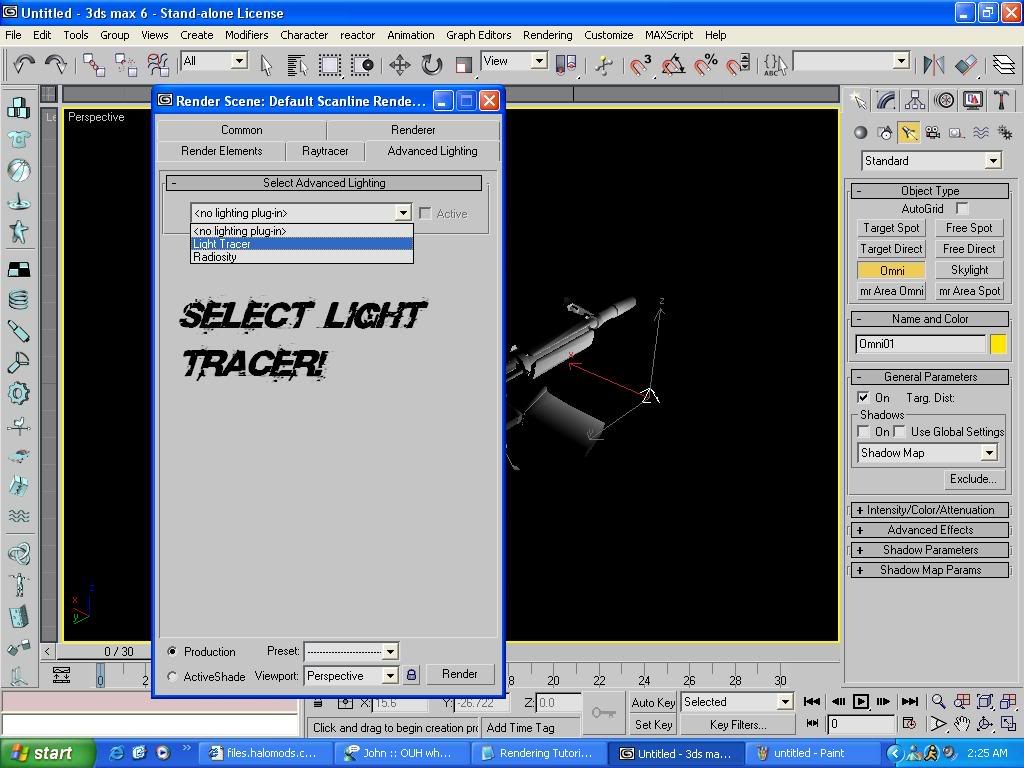
Task: Click the Zoom magnifier viewport control
Action: pos(938,701)
